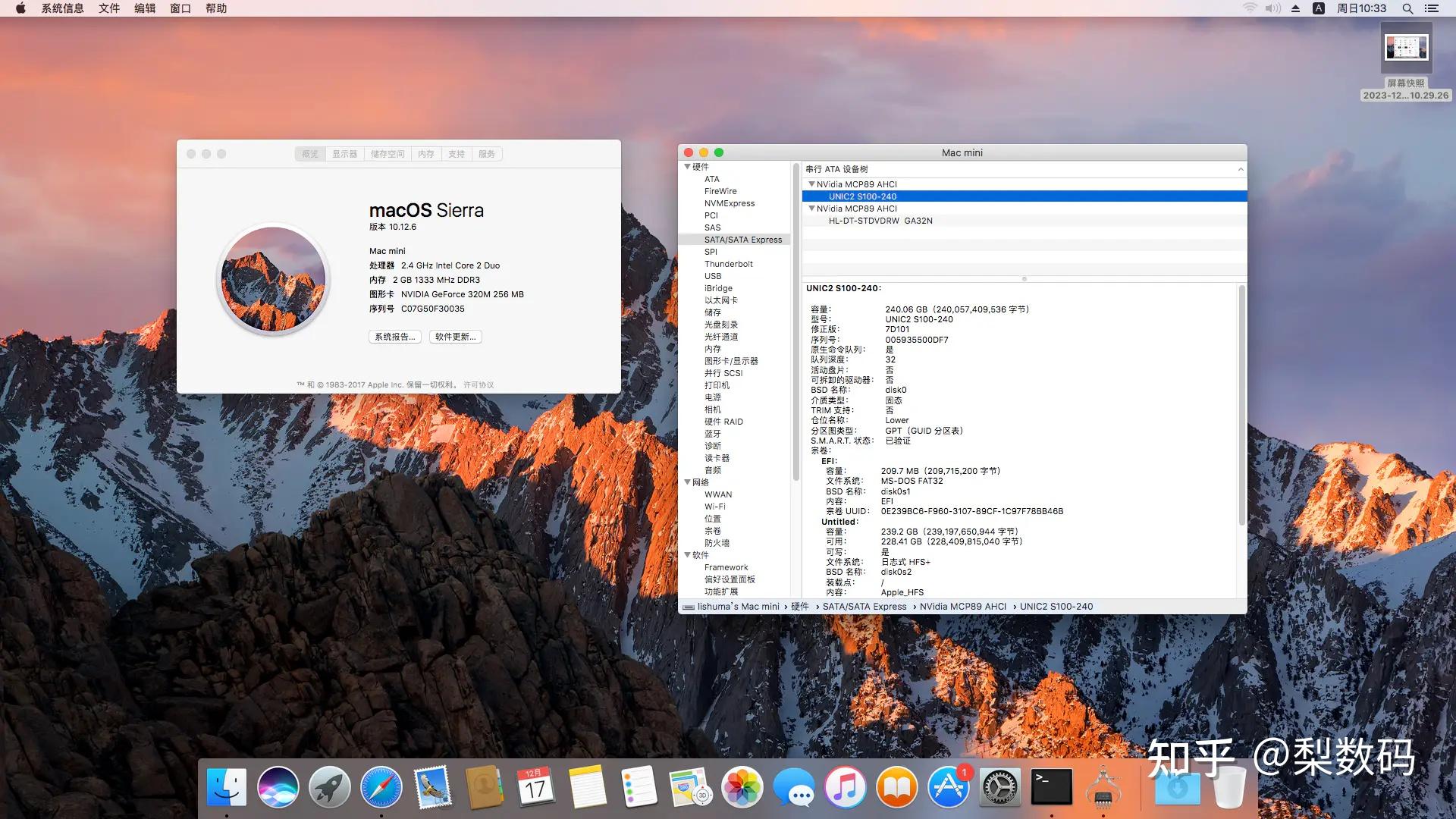Screen dimensions: 1456x819
Task: Collapse 网络 section in sidebar
Action: [688, 482]
